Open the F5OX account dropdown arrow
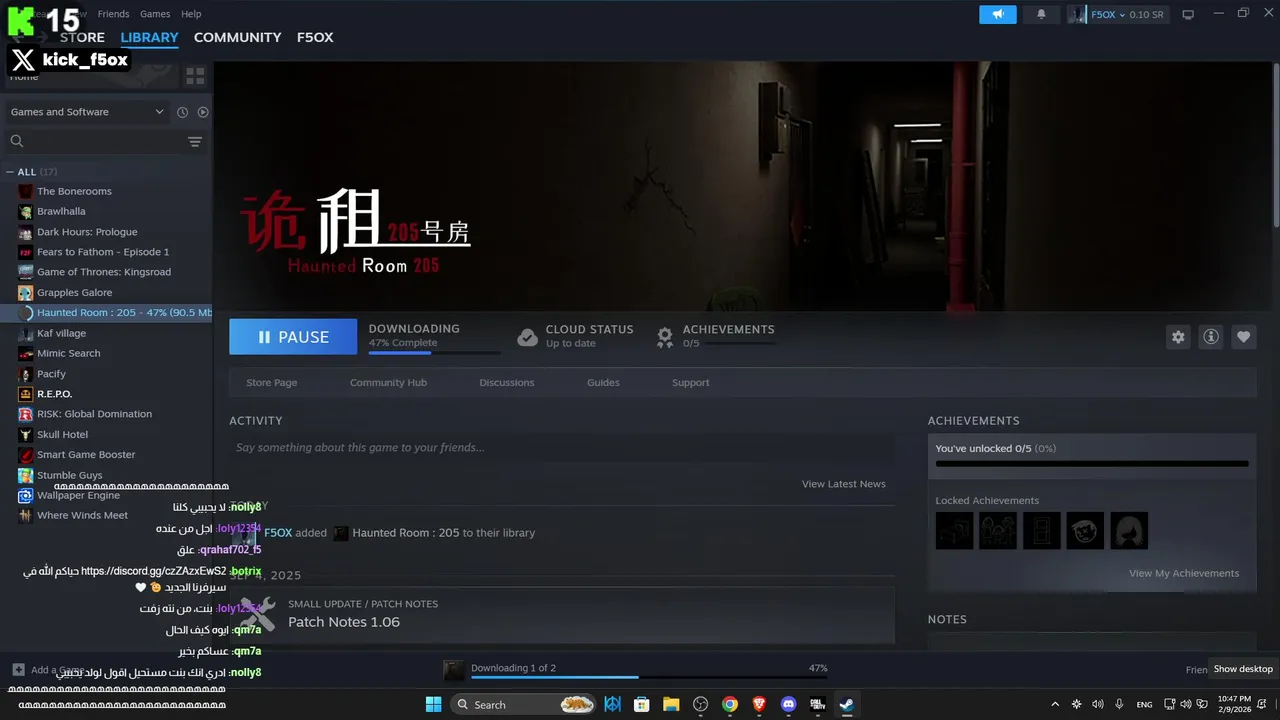1280x720 pixels. [1122, 15]
